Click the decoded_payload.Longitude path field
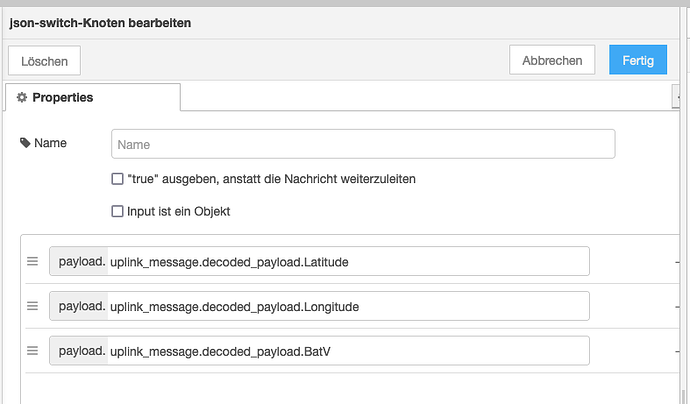Screen dimensions: 690x404 tap(347, 306)
